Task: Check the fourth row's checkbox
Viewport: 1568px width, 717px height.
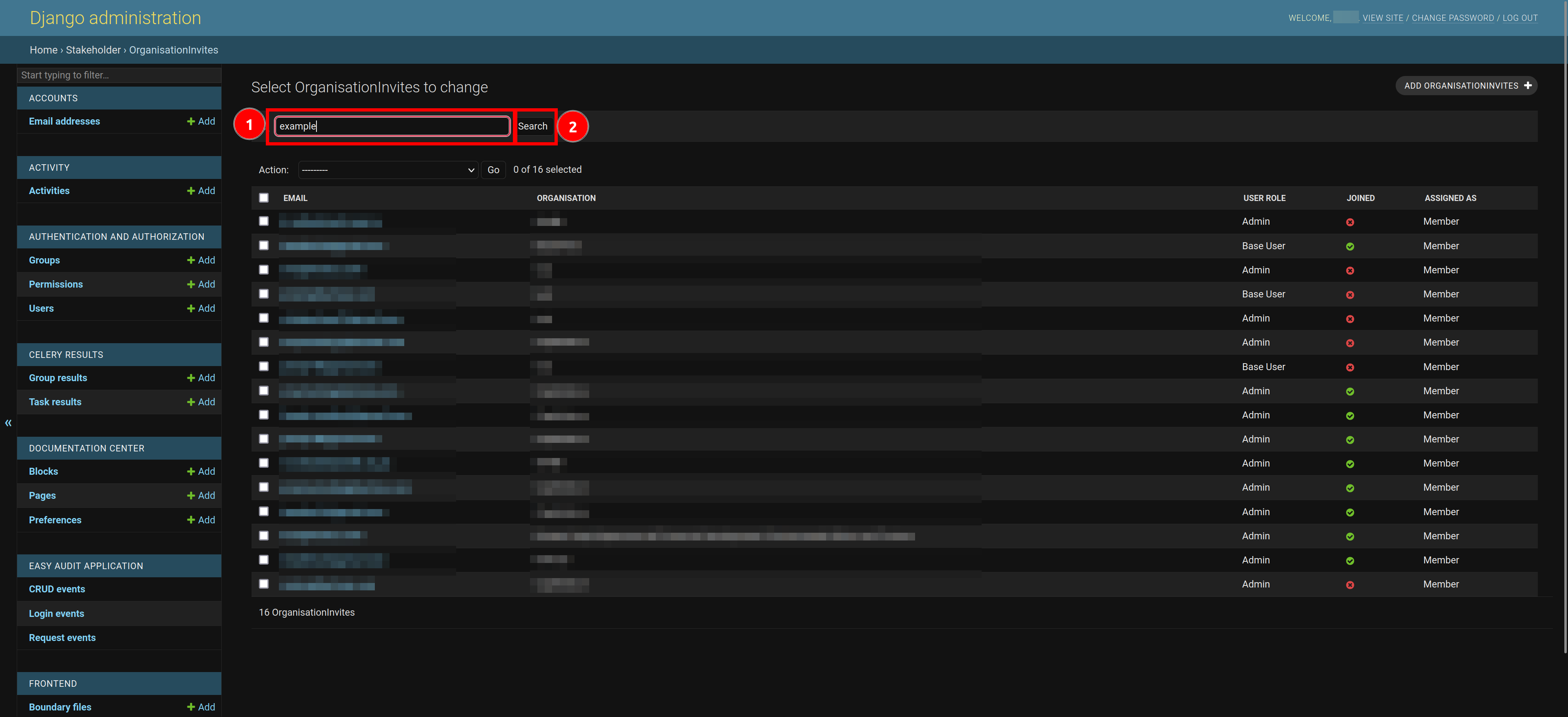Action: [x=263, y=294]
